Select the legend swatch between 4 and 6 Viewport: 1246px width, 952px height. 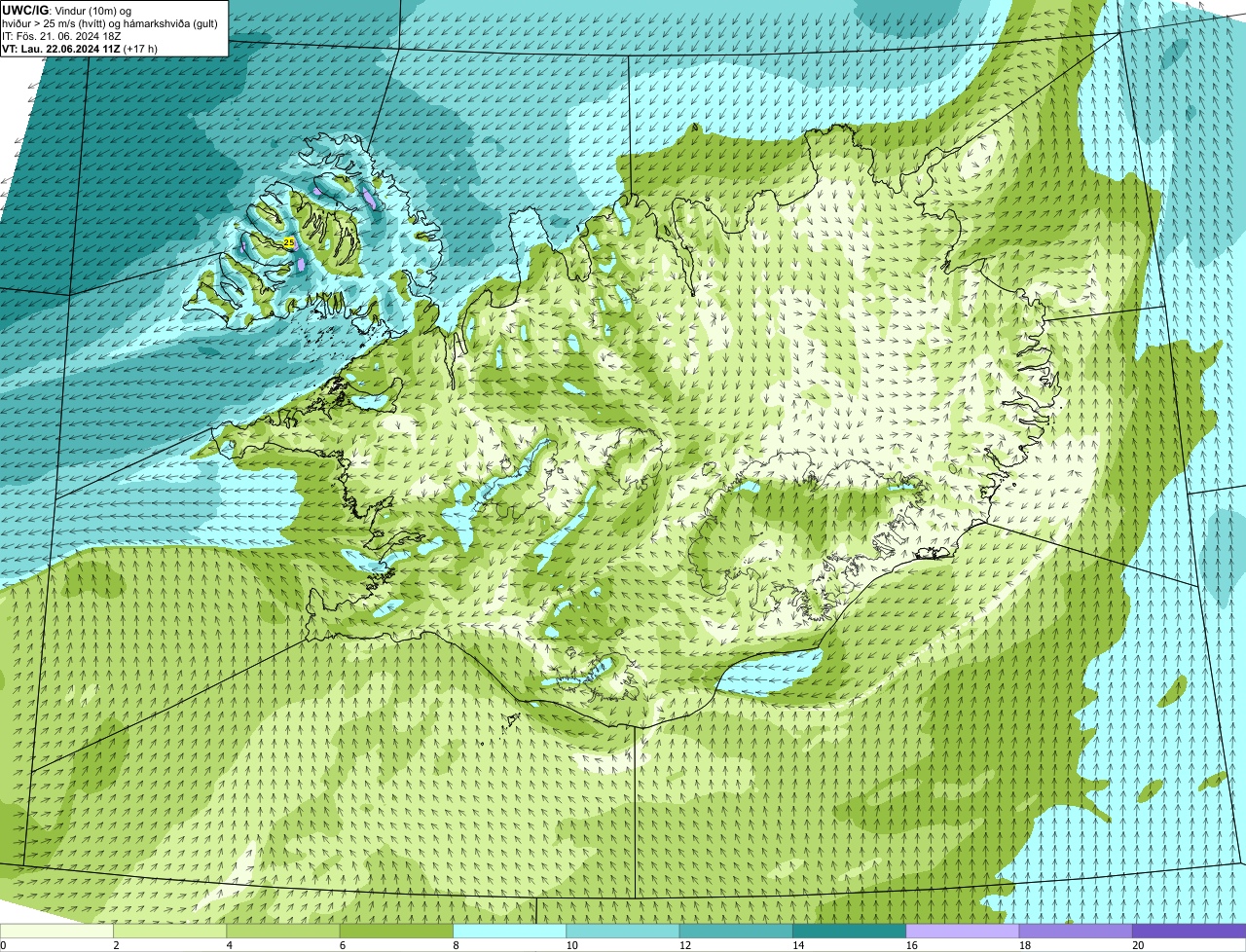[283, 931]
